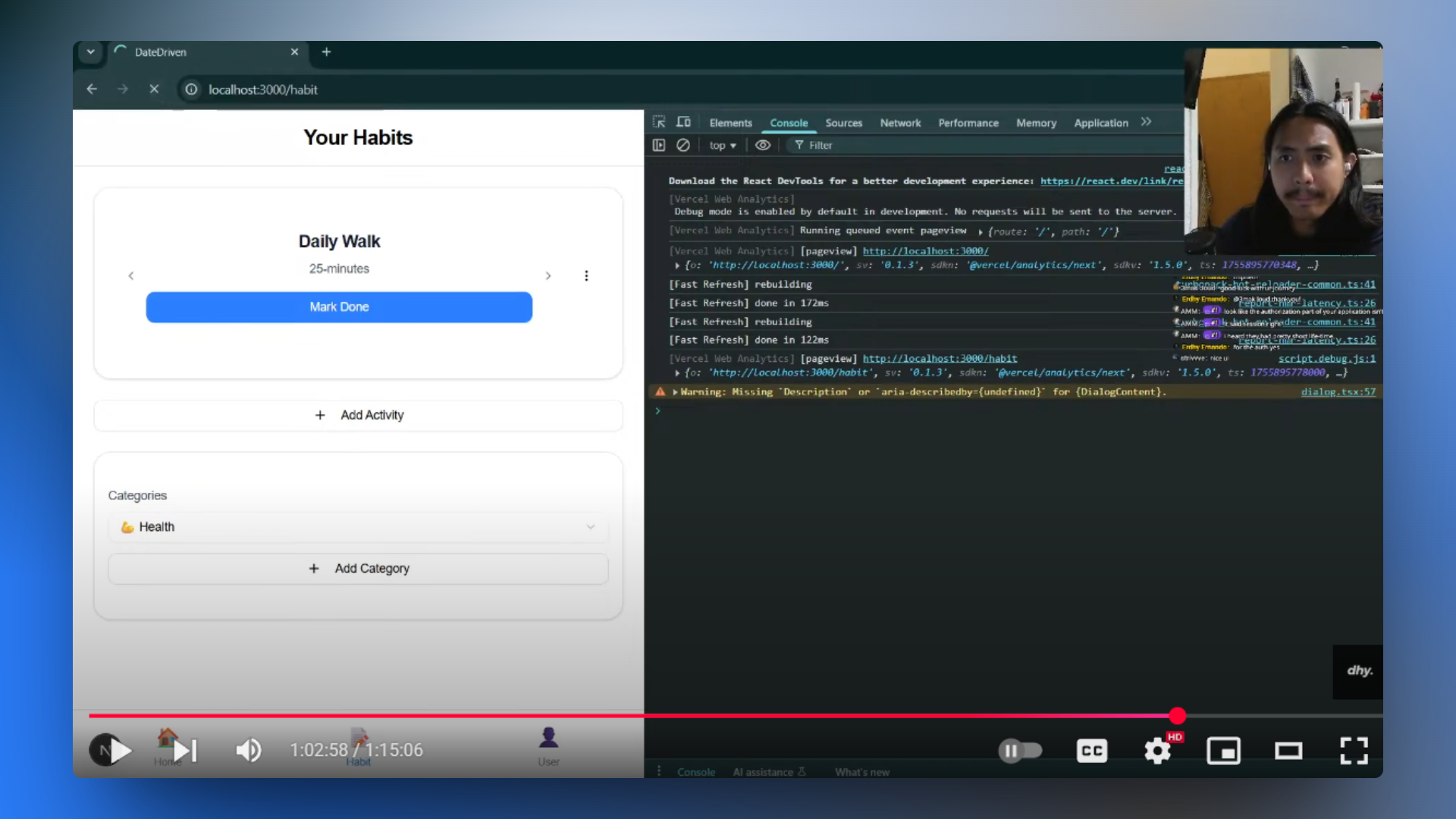Show the console sidebar panel icon
The image size is (1456, 819).
pyautogui.click(x=659, y=145)
